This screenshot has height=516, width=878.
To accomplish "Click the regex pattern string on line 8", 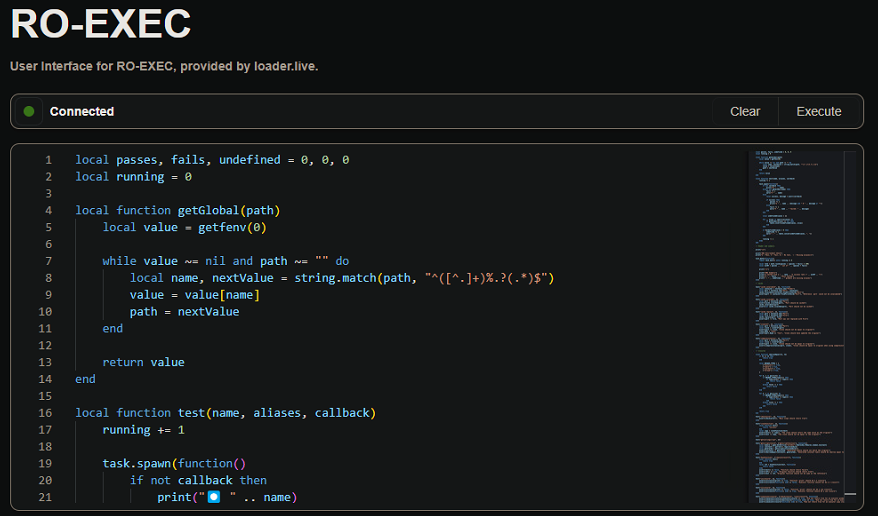I will point(485,278).
